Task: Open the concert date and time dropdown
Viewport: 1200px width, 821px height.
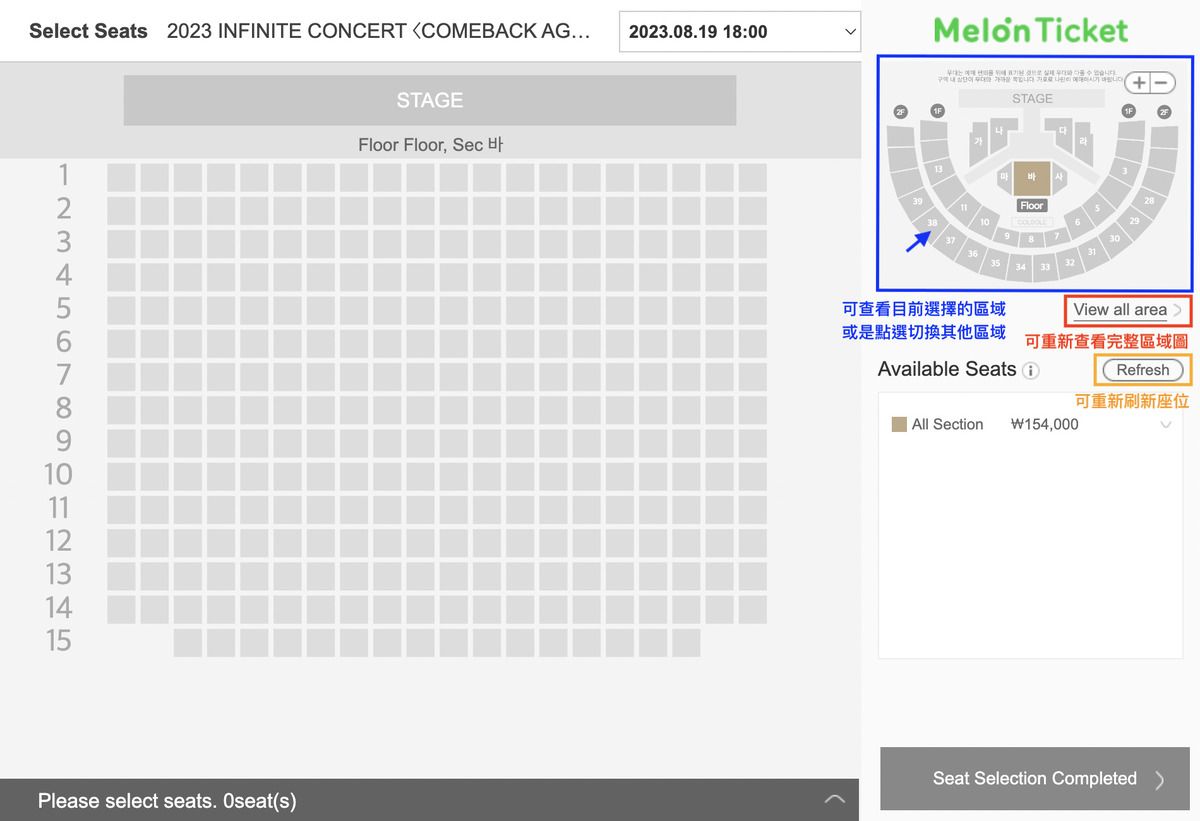Action: 740,32
